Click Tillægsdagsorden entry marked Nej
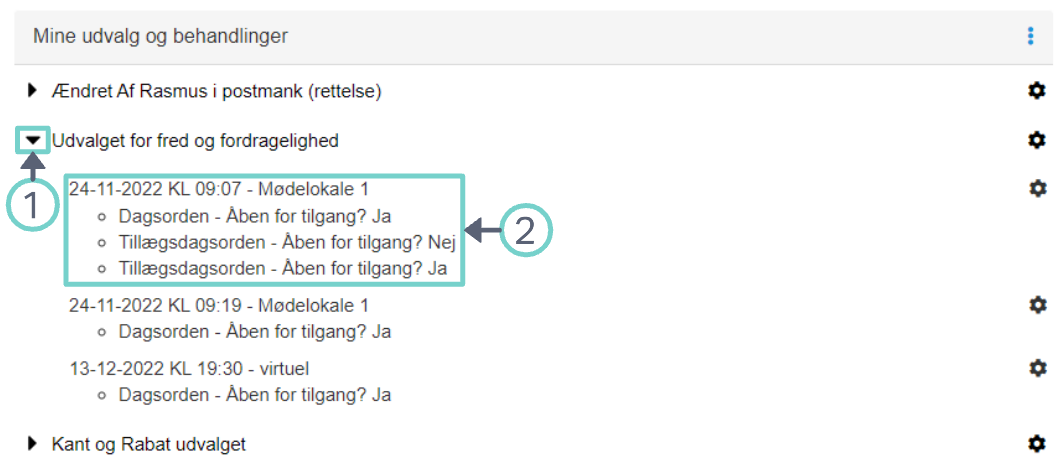The height and width of the screenshot is (461, 1061). pyautogui.click(x=287, y=243)
